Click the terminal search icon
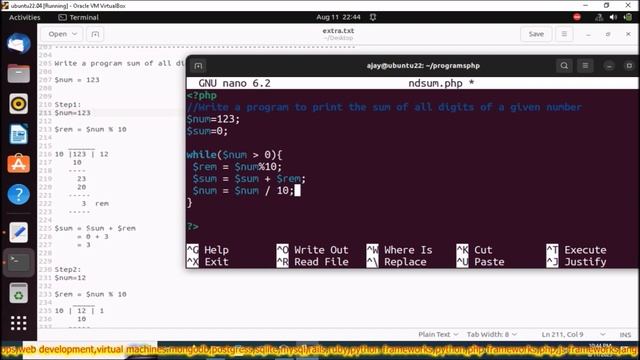This screenshot has height=360, width=640. 564,66
